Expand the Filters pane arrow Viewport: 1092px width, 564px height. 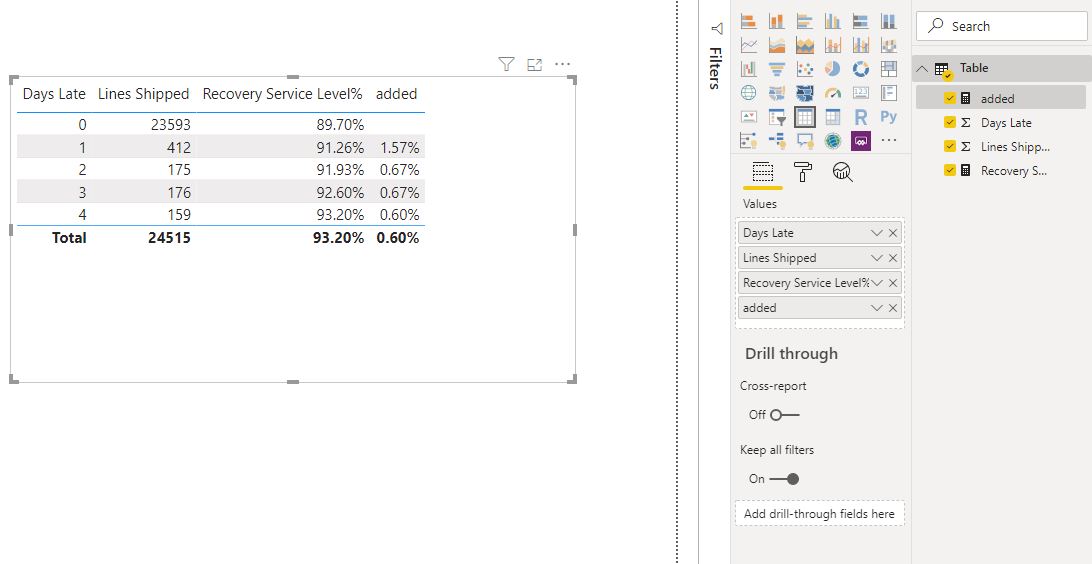point(717,29)
